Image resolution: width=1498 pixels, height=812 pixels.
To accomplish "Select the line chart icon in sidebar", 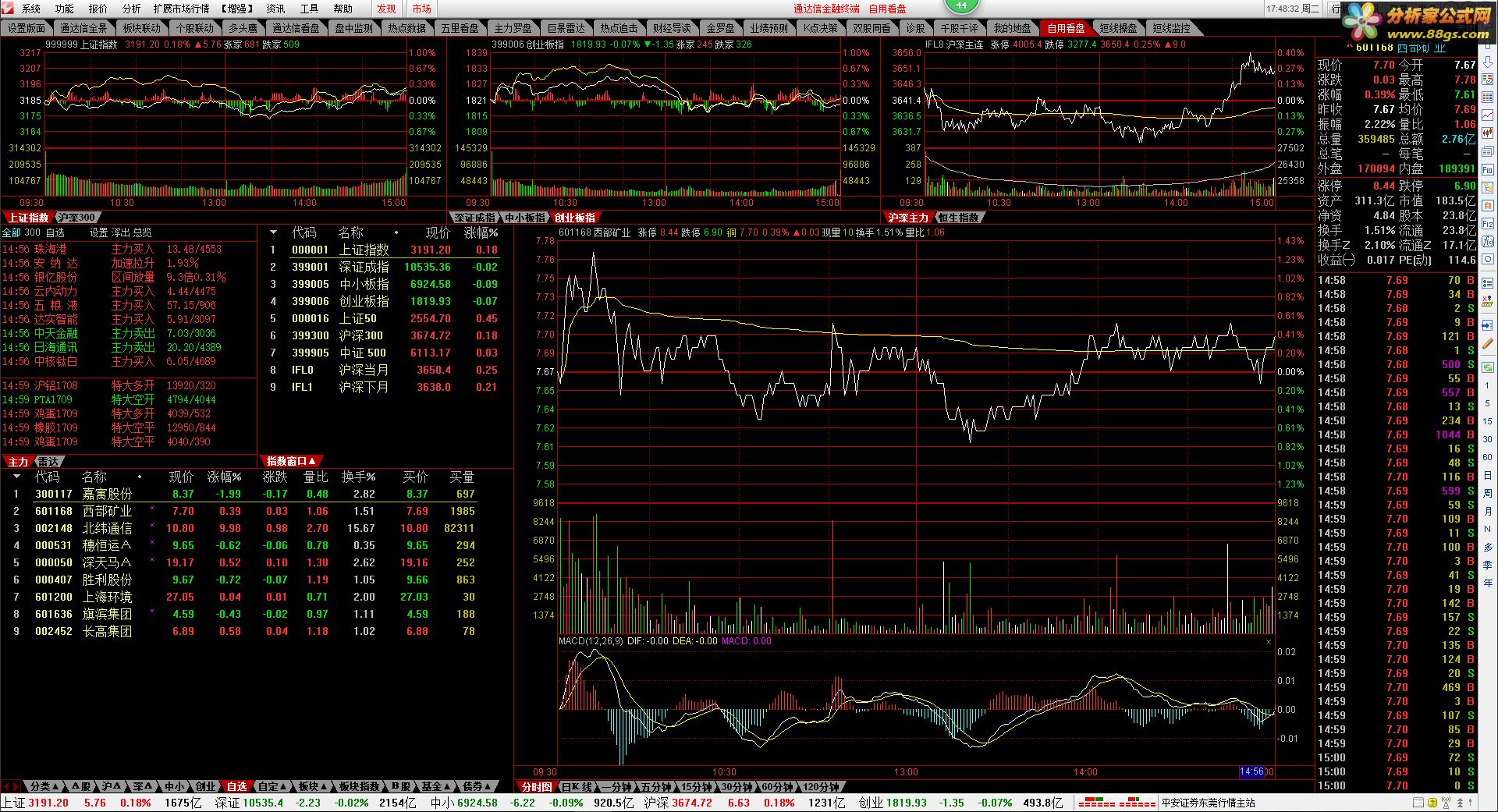I will 1488,115.
